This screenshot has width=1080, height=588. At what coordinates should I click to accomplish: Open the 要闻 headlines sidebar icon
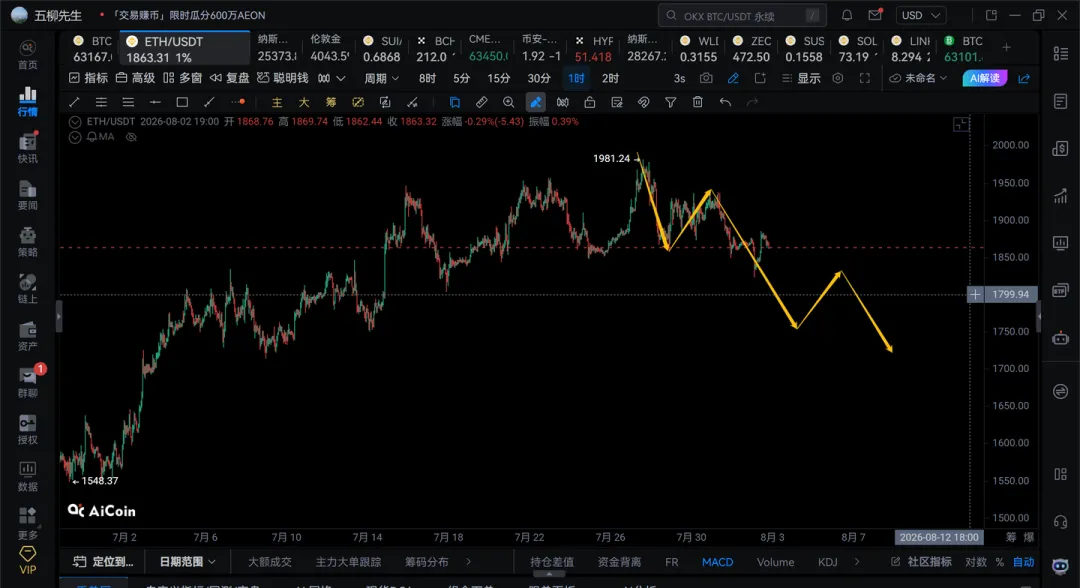[x=28, y=195]
